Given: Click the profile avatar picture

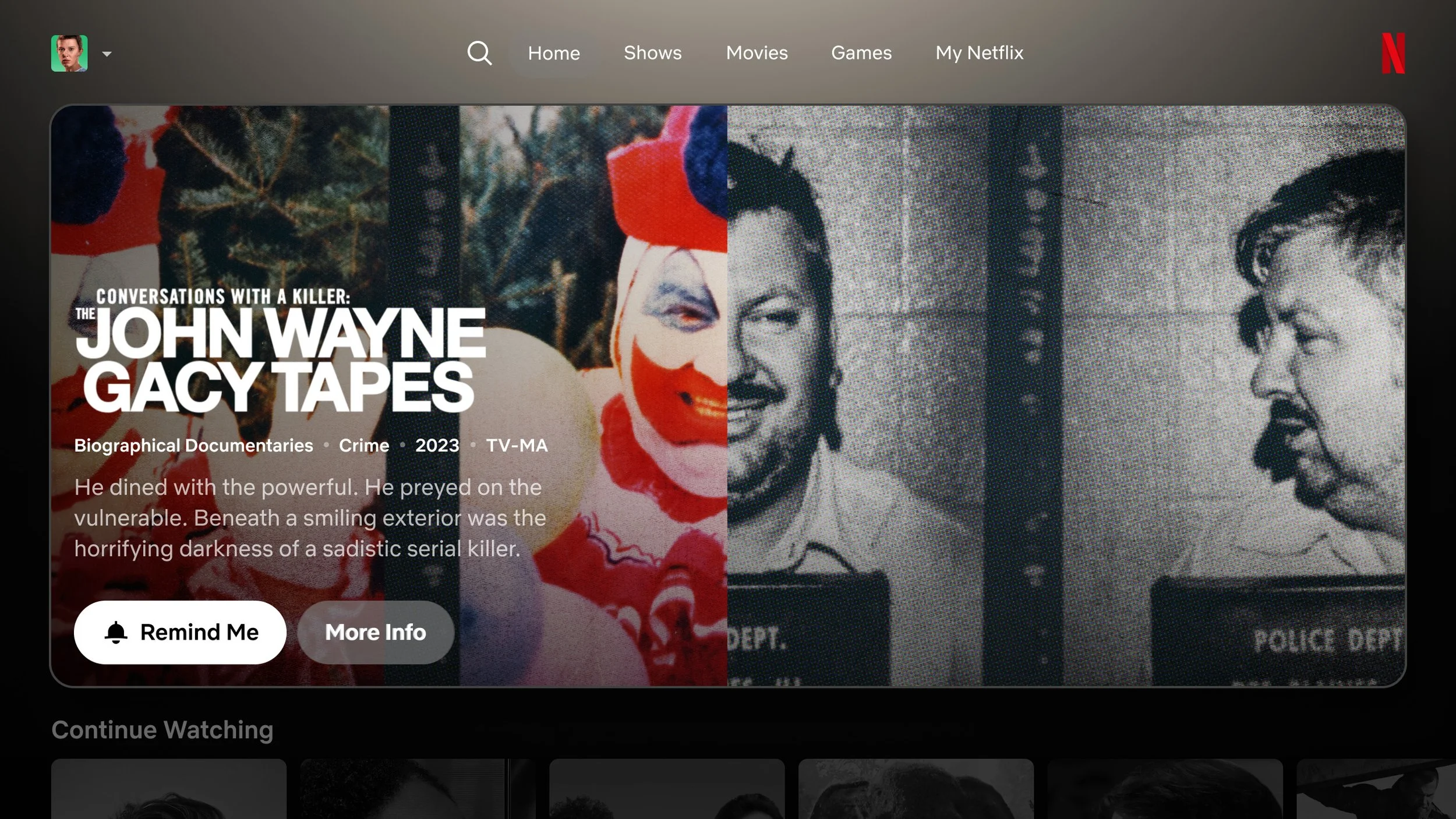Looking at the screenshot, I should (x=69, y=53).
